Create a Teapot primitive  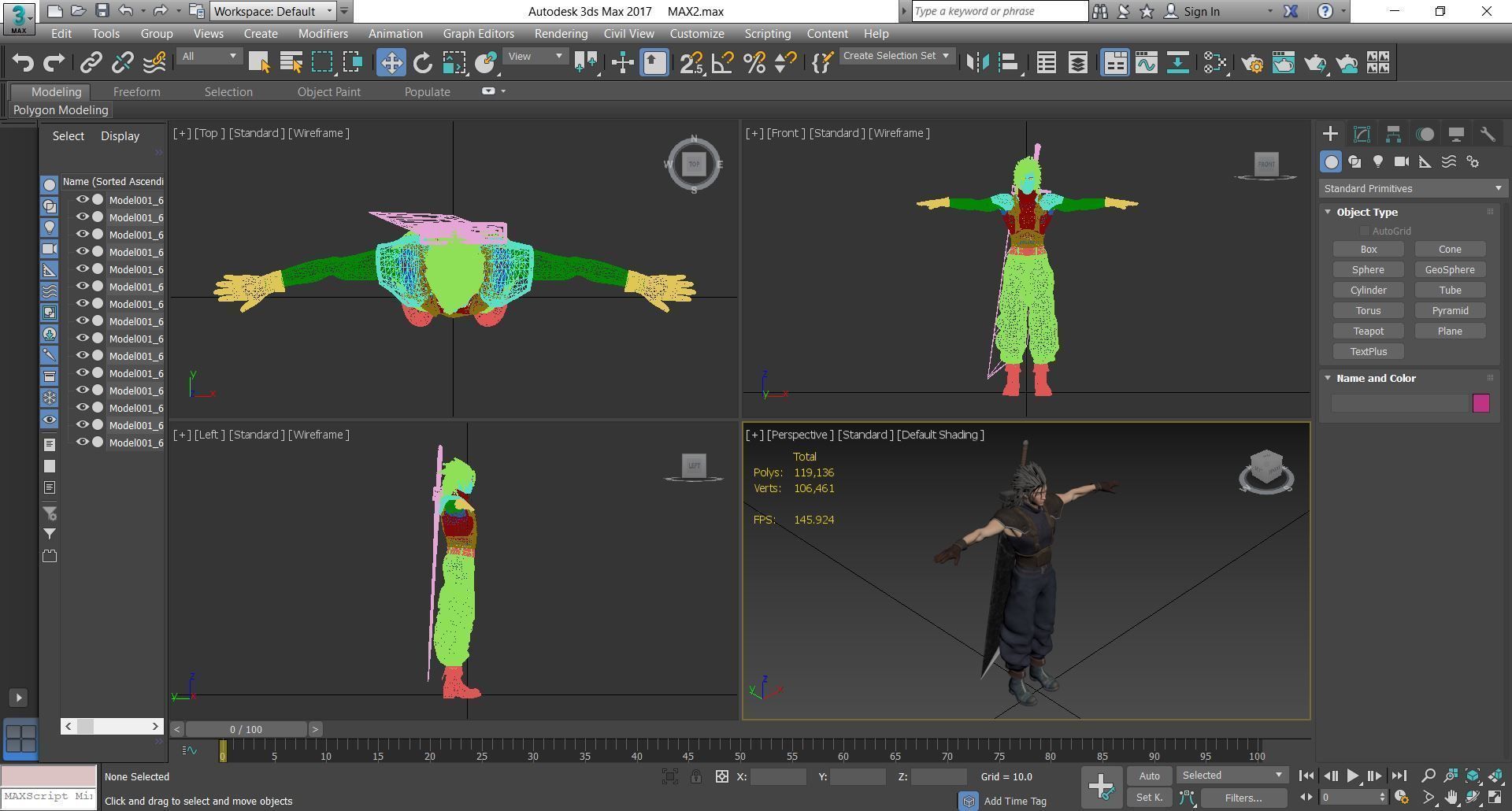[x=1369, y=331]
